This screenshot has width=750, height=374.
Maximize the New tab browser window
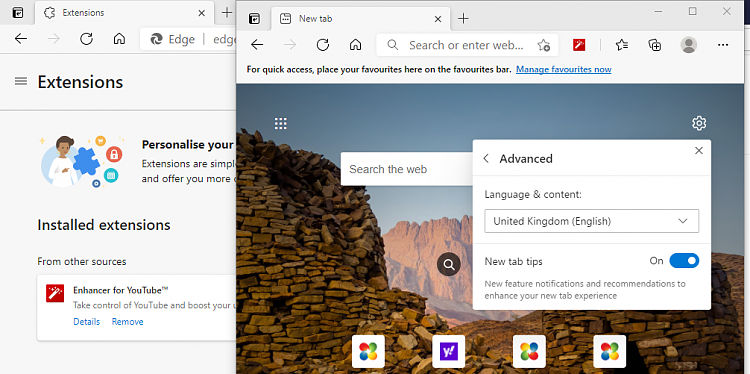[x=693, y=11]
